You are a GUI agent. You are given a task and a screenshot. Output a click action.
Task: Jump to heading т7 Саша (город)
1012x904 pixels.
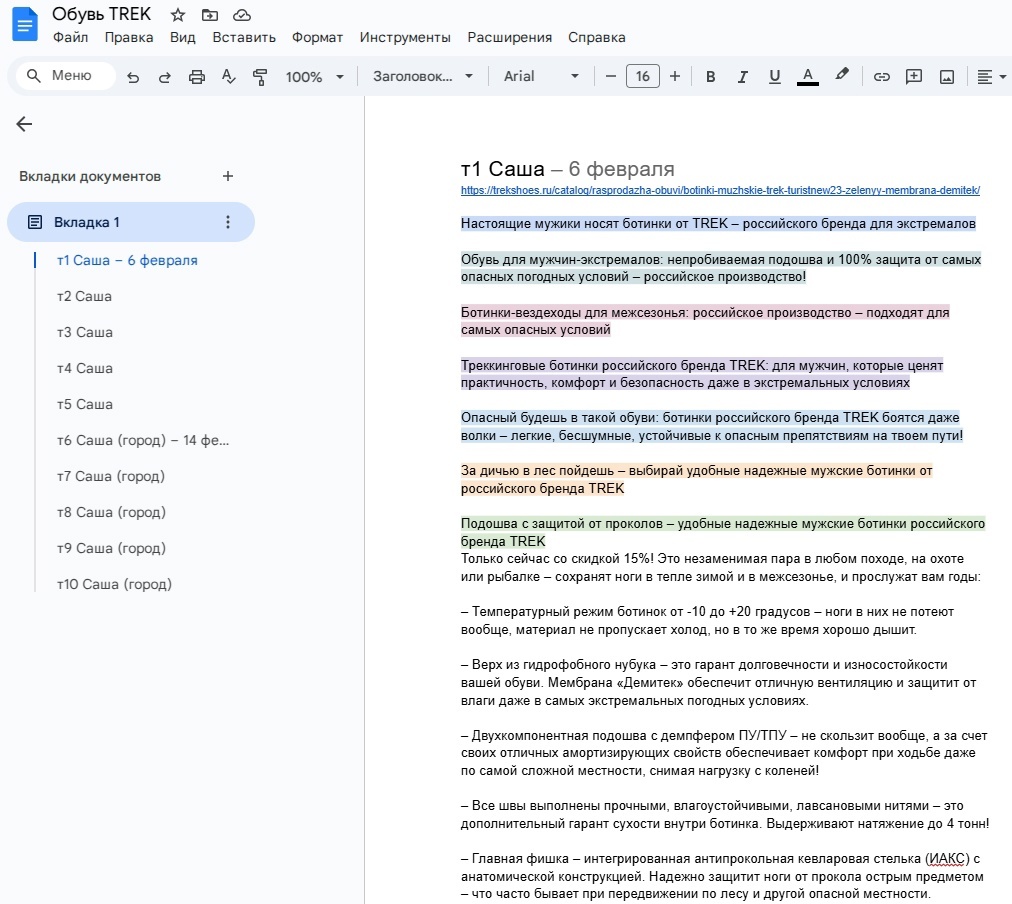(x=111, y=476)
